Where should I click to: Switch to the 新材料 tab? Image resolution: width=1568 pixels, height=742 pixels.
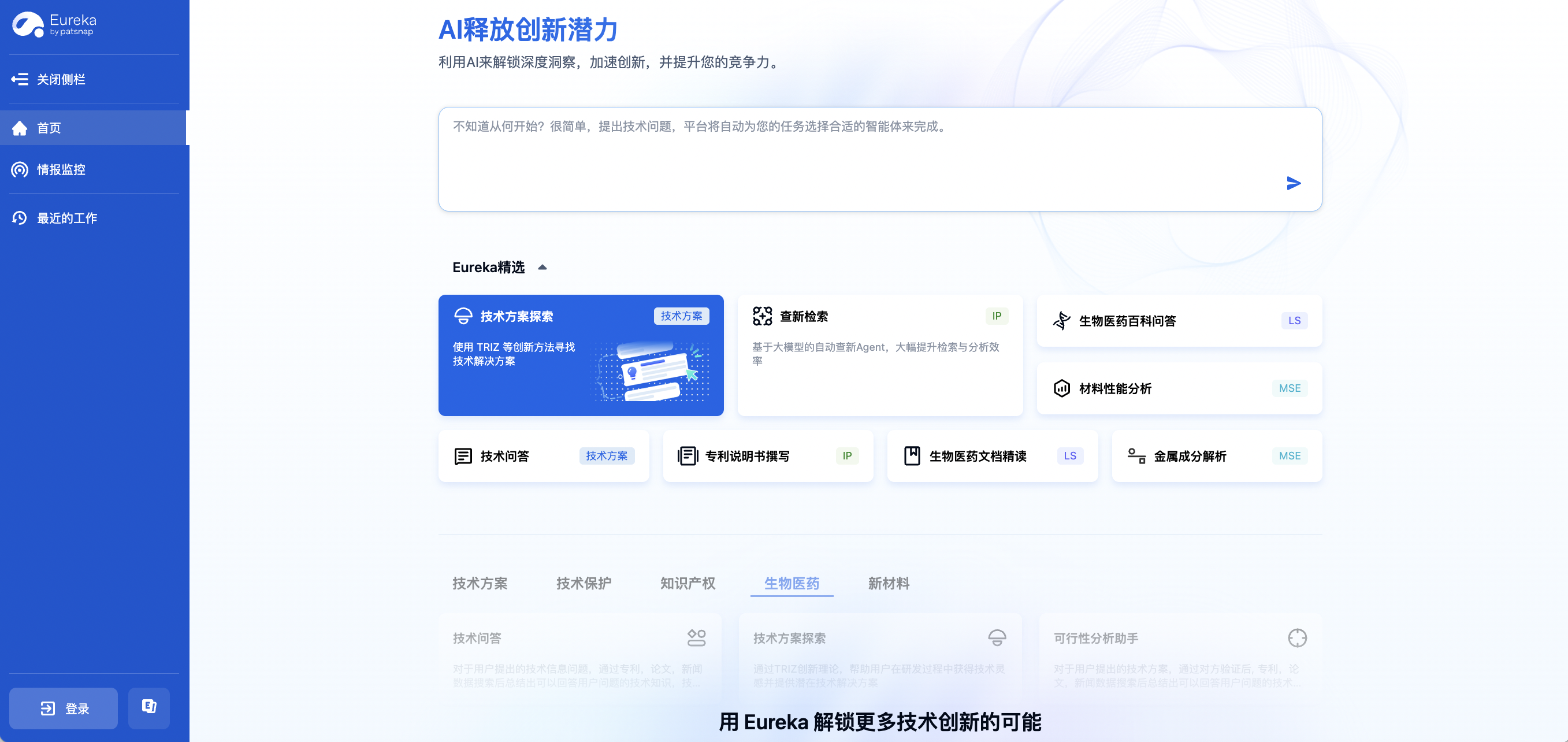888,583
